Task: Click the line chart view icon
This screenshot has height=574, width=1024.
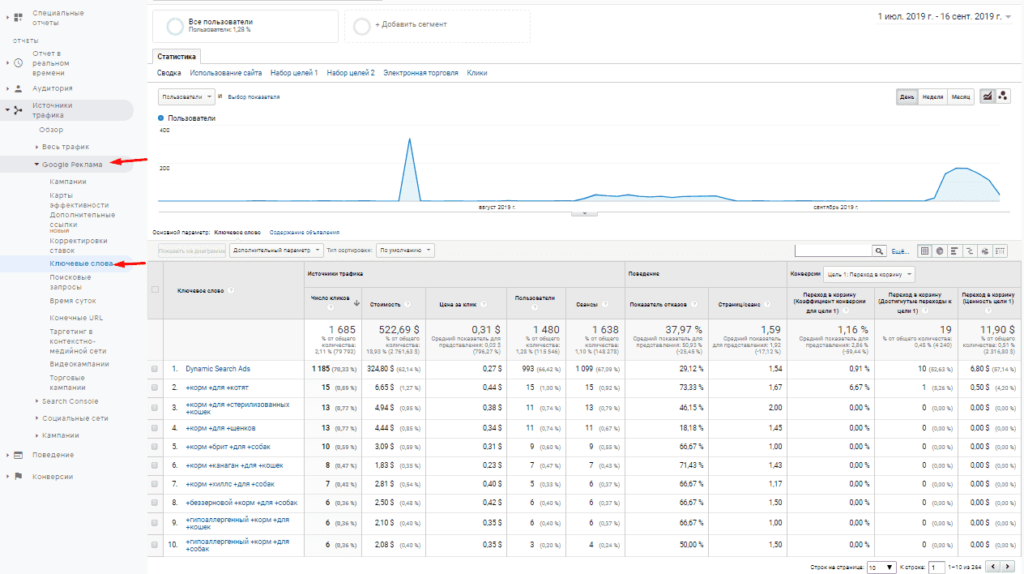Action: [x=988, y=96]
